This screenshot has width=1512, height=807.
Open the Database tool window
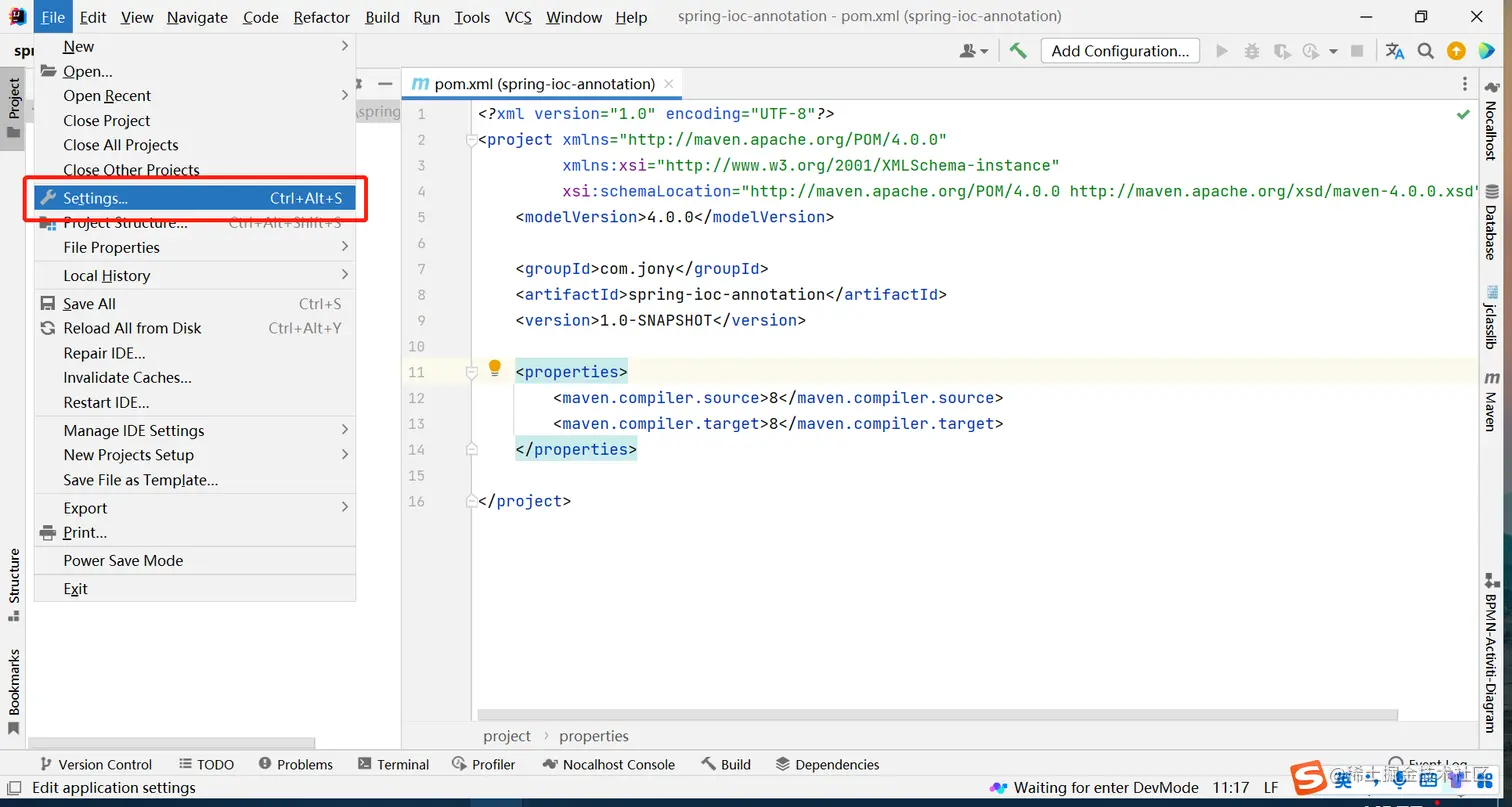pyautogui.click(x=1491, y=222)
